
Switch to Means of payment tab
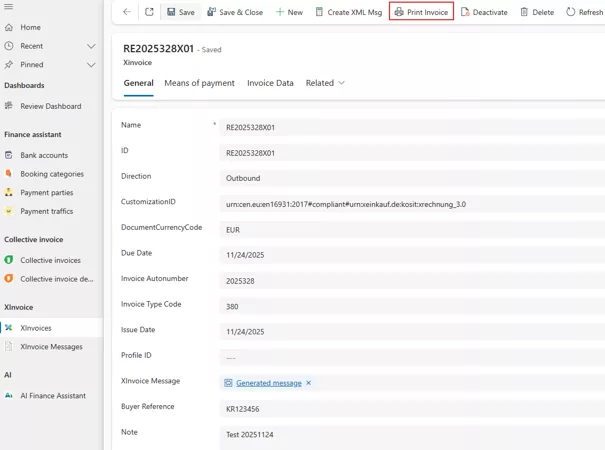coord(199,83)
